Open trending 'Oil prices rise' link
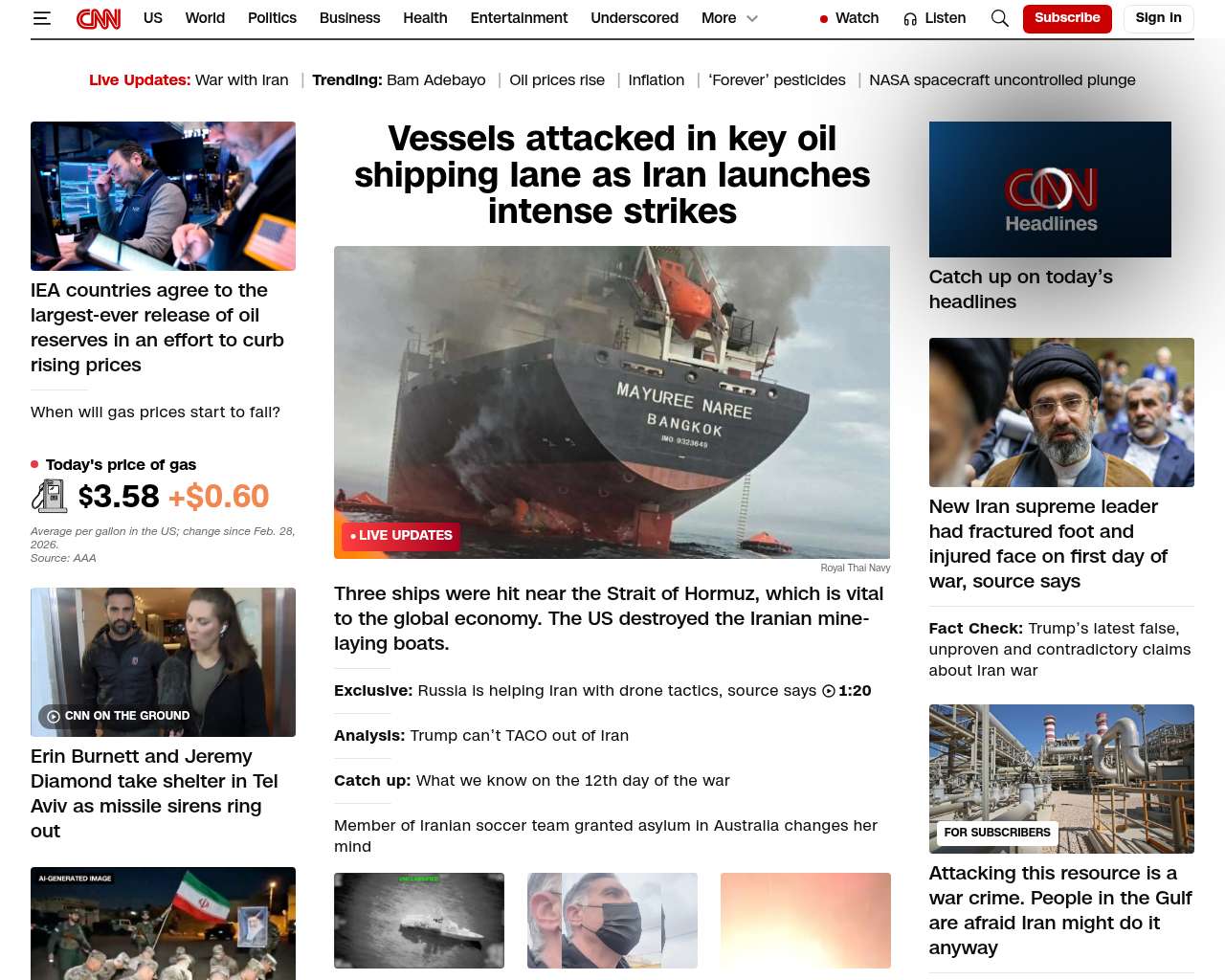 point(557,80)
